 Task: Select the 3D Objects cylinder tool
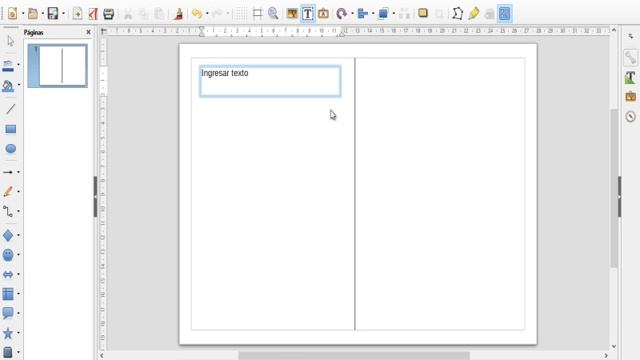[8, 353]
